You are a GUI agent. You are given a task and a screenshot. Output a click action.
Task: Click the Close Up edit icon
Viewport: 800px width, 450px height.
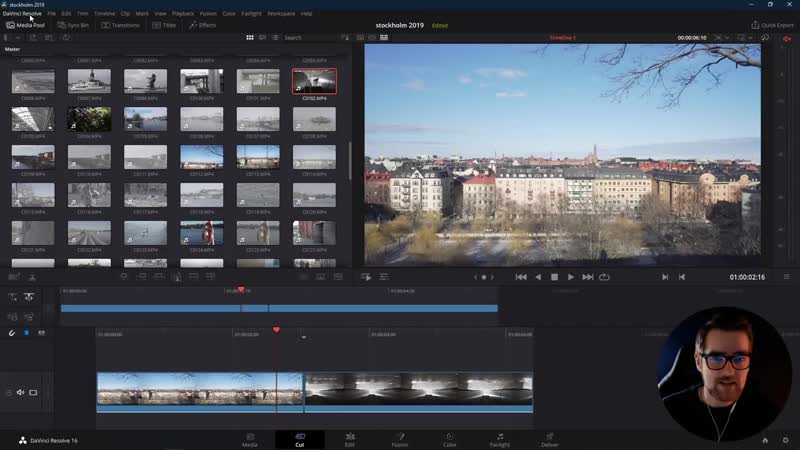pos(177,277)
